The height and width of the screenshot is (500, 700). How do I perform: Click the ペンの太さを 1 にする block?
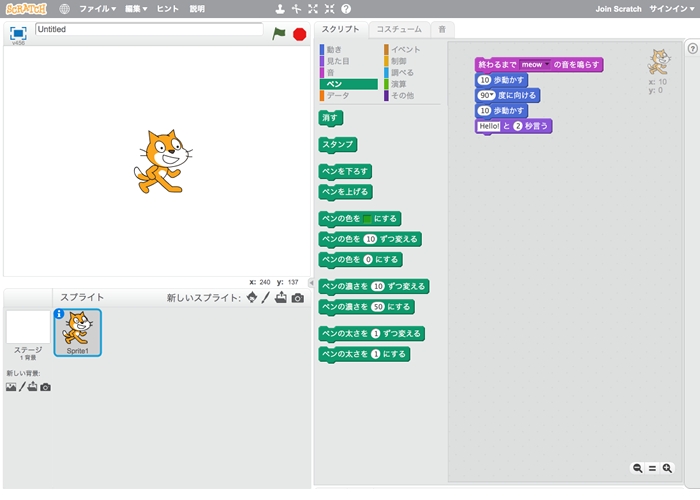click(x=364, y=354)
